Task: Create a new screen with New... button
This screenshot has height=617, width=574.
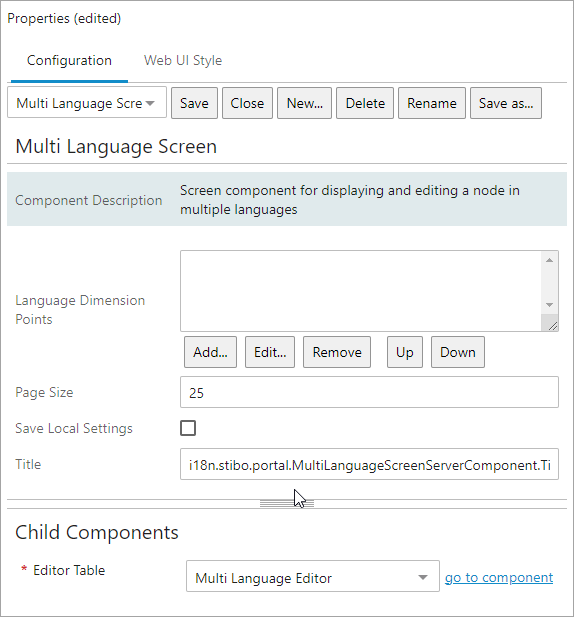Action: (305, 103)
